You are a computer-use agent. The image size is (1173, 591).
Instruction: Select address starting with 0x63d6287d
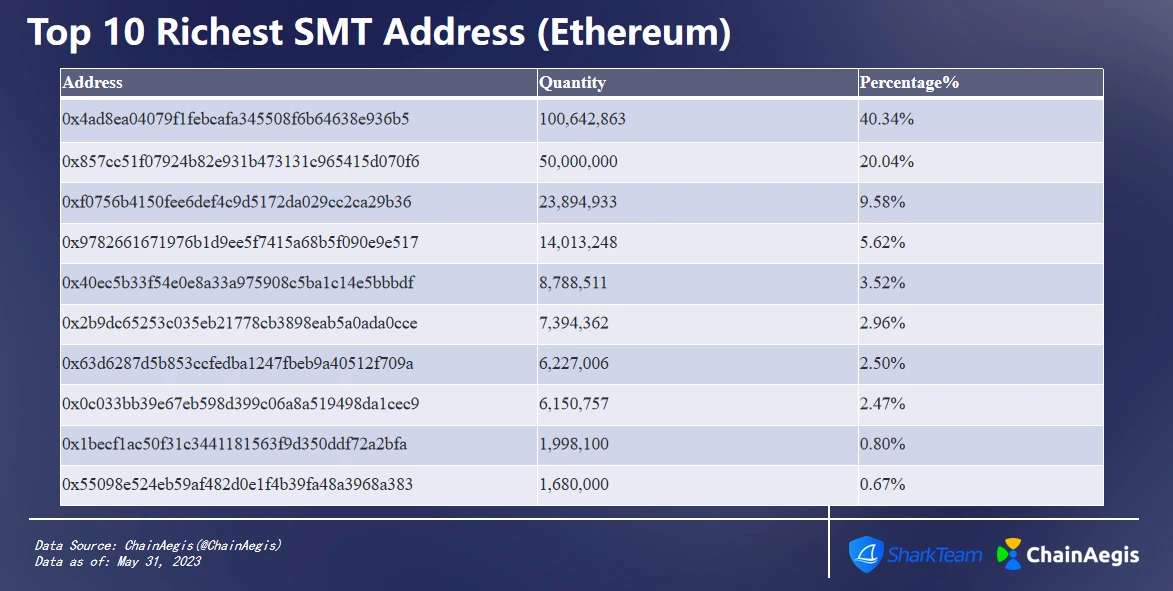(237, 363)
